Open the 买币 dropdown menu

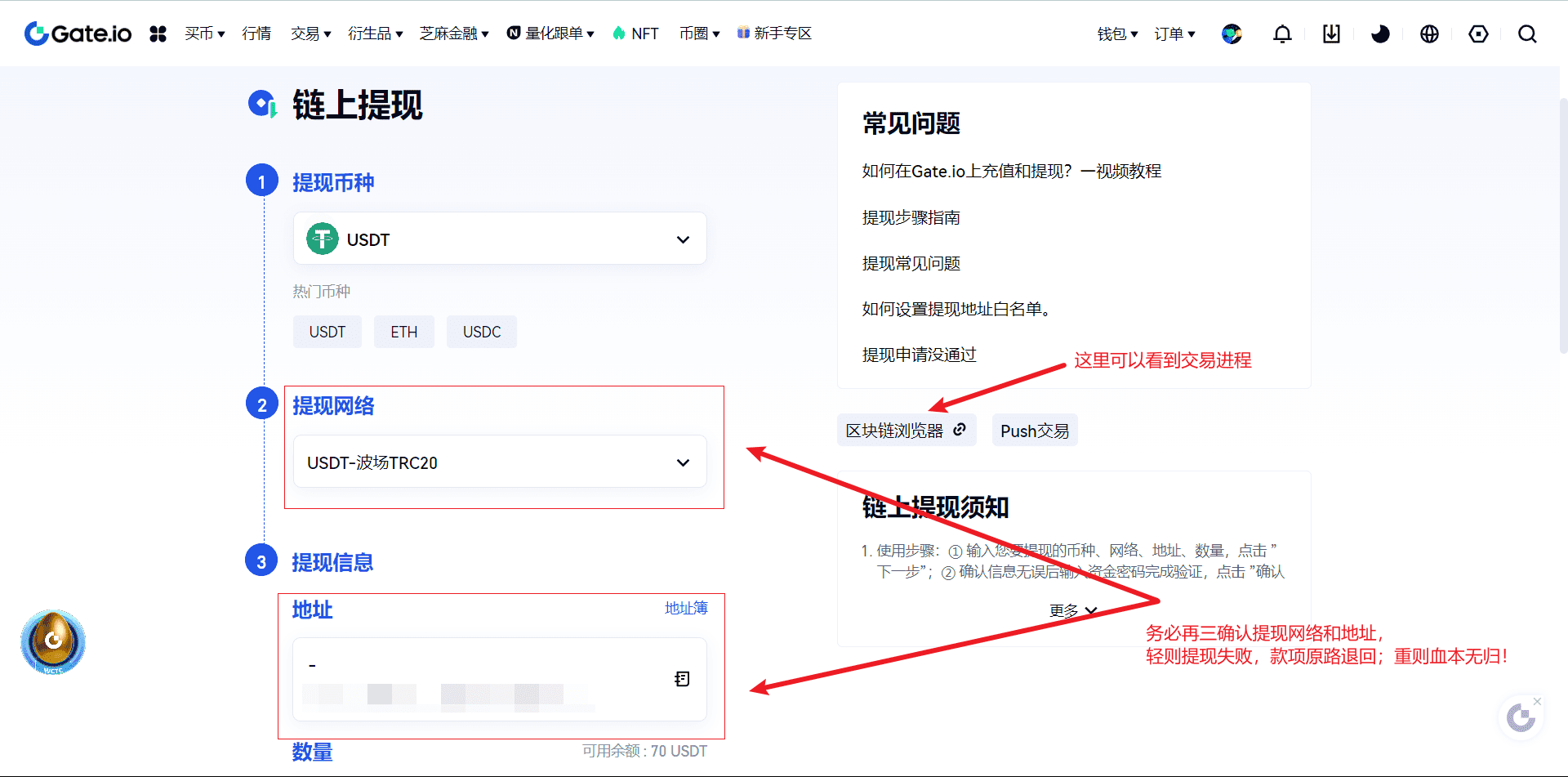click(x=204, y=33)
